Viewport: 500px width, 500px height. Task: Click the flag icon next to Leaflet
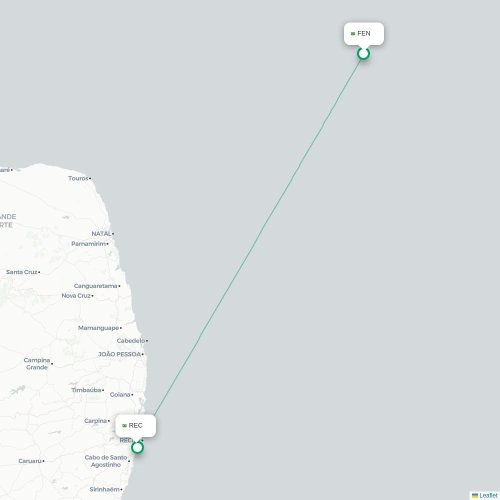(x=475, y=496)
